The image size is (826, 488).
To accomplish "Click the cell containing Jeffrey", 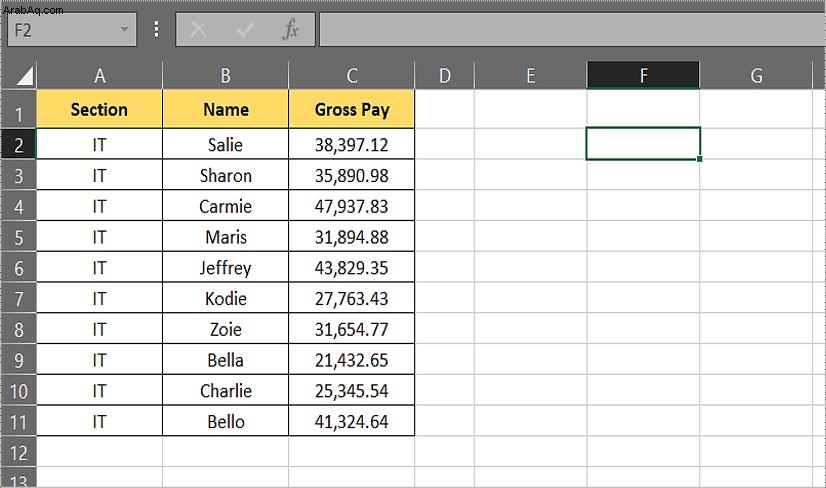I will point(225,267).
